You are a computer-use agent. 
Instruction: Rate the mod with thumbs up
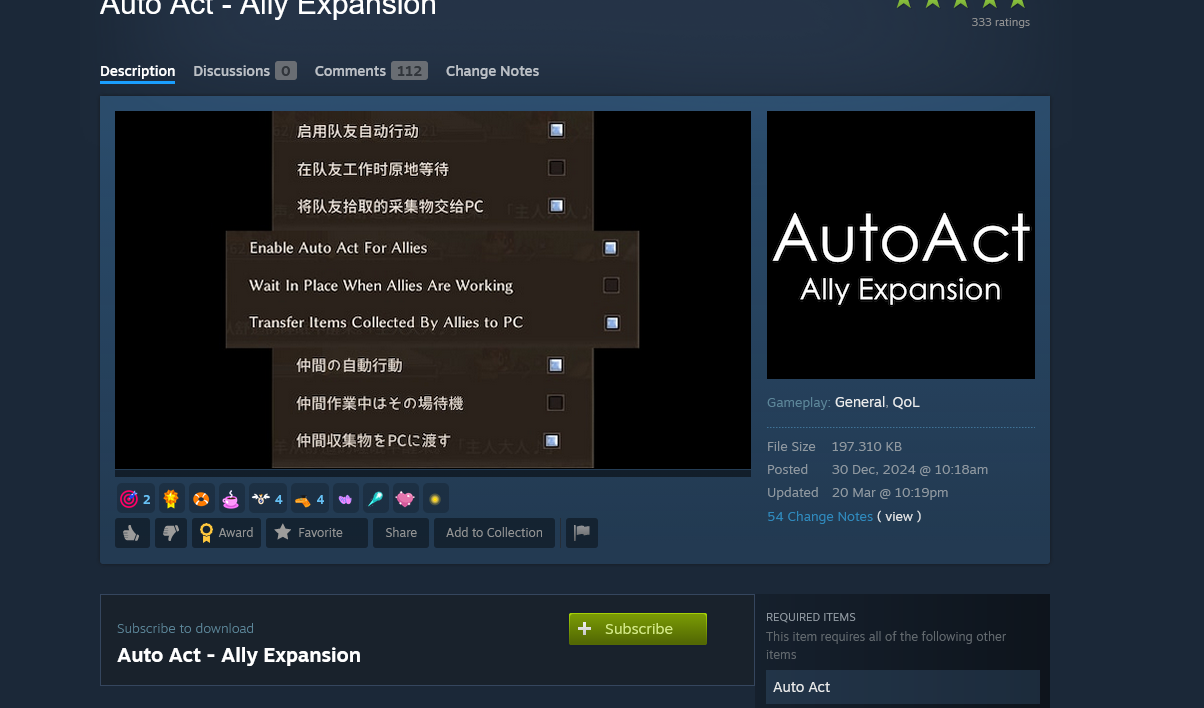[x=132, y=533]
